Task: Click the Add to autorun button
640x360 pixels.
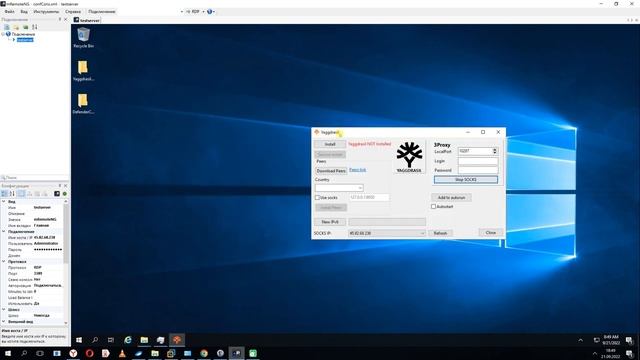Action: point(451,198)
